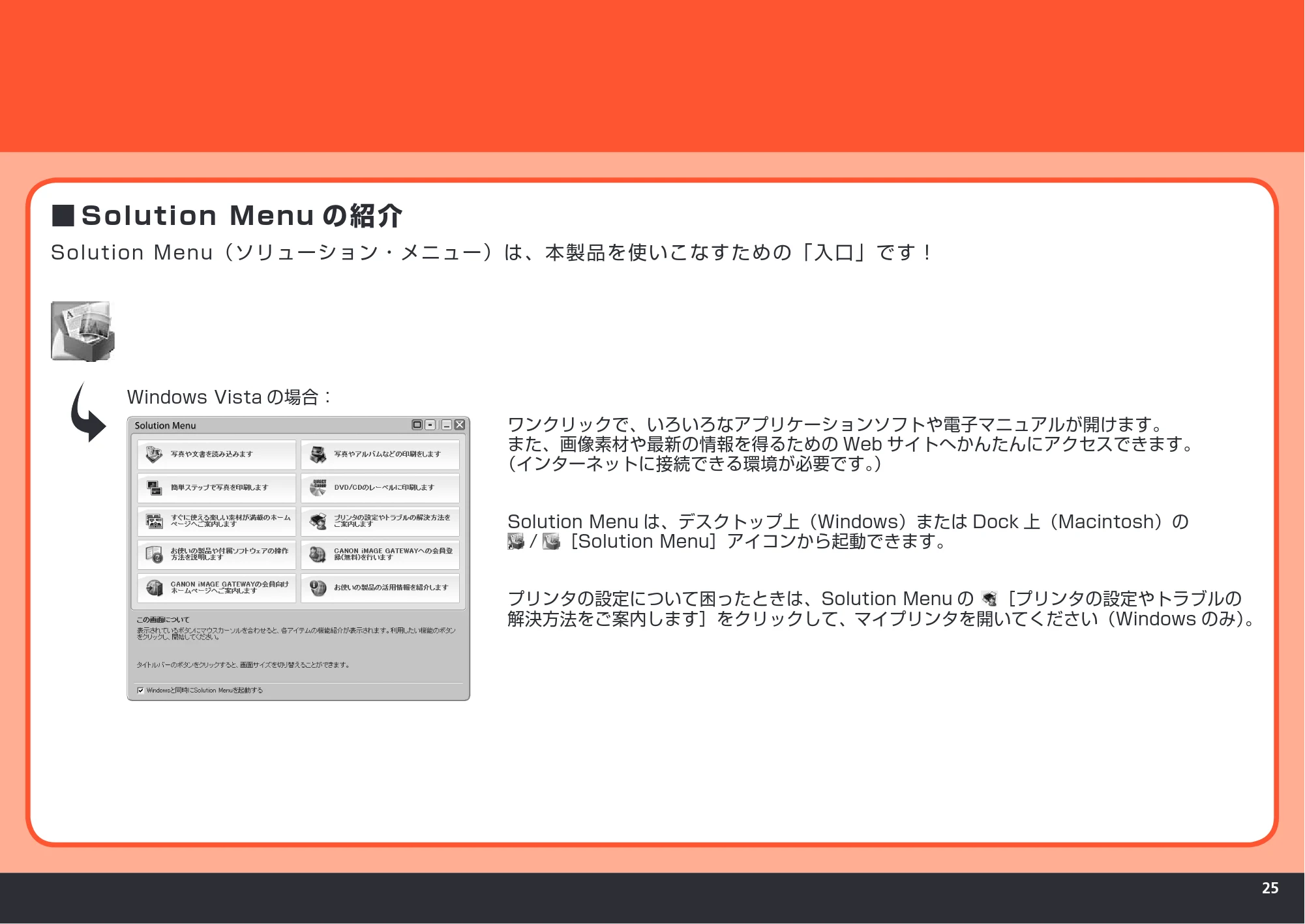
Task: Open お使いの製品や付属ソフトウェアの操作方法 manual button
Action: coord(217,554)
